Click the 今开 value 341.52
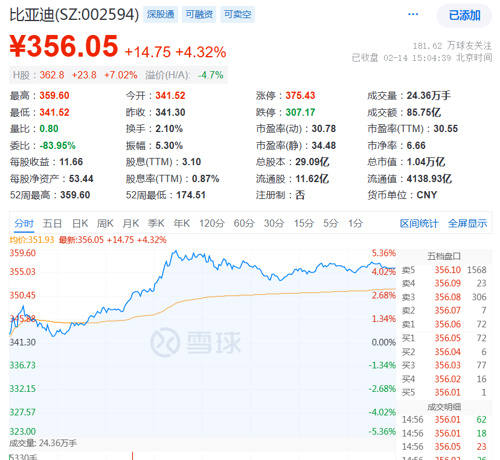 (x=170, y=96)
